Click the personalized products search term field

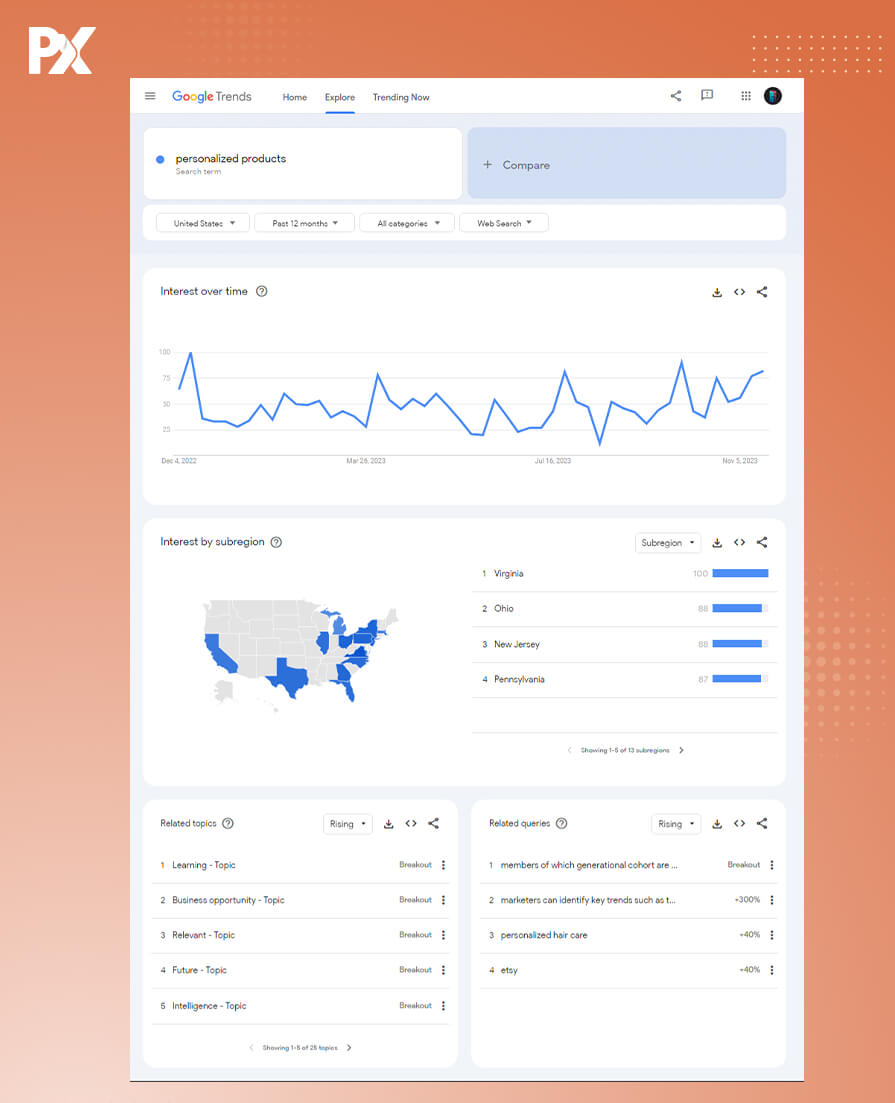[x=302, y=163]
